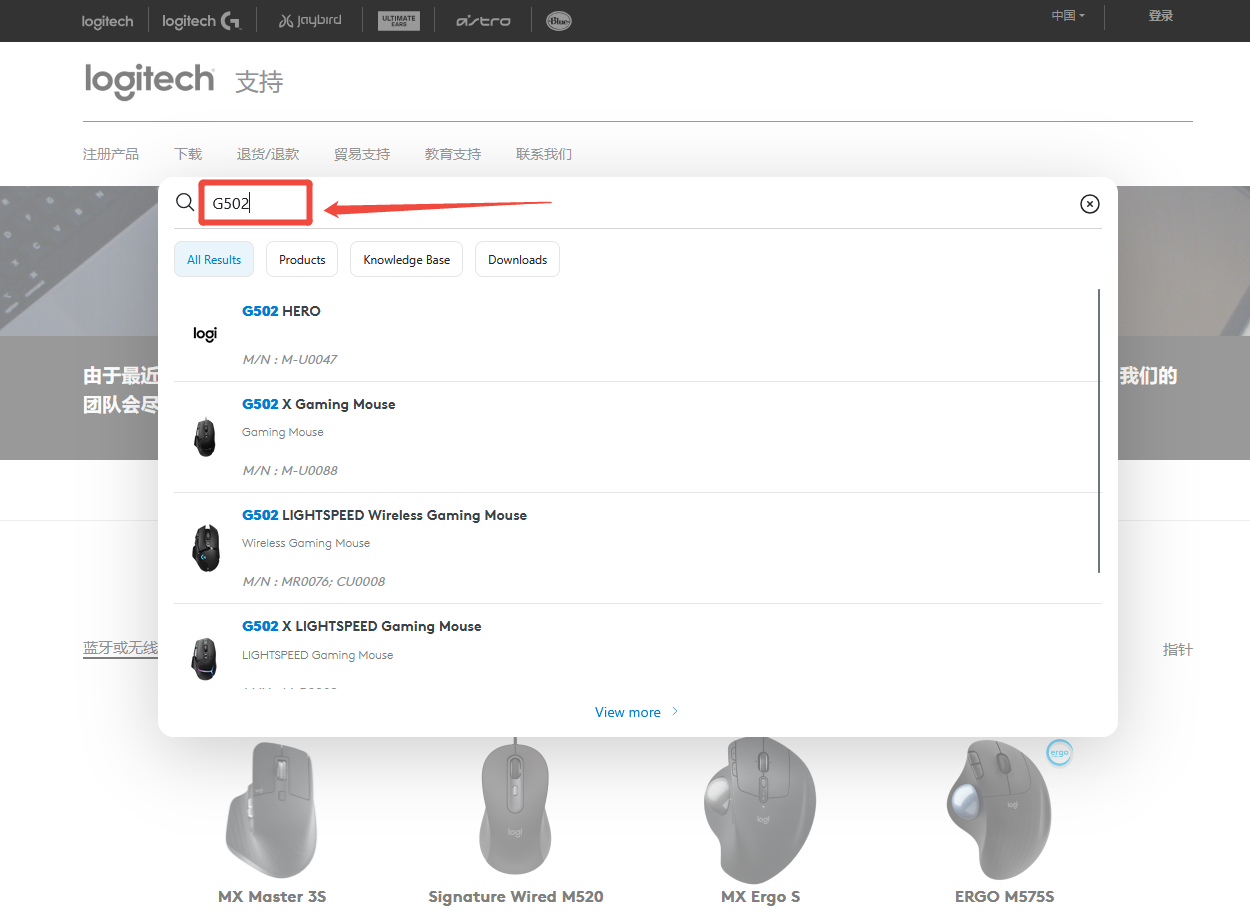
Task: Open the Logitech G brand logo
Action: [201, 21]
